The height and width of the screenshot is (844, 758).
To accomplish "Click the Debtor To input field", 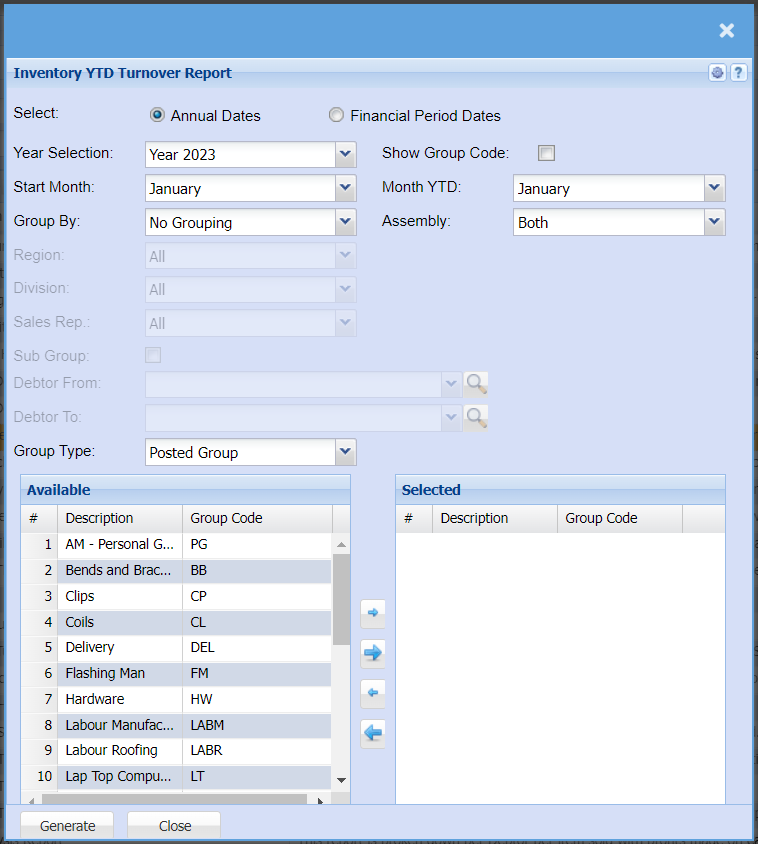I will click(293, 418).
